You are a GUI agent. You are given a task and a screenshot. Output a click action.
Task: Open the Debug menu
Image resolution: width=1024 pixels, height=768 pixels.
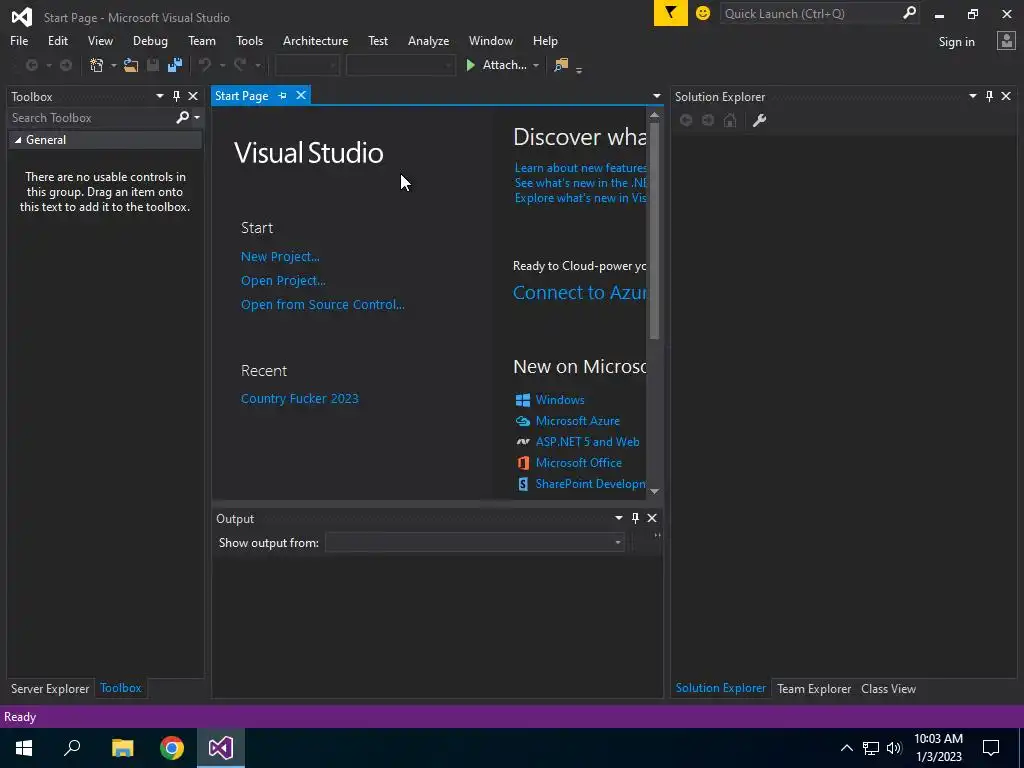pos(150,40)
